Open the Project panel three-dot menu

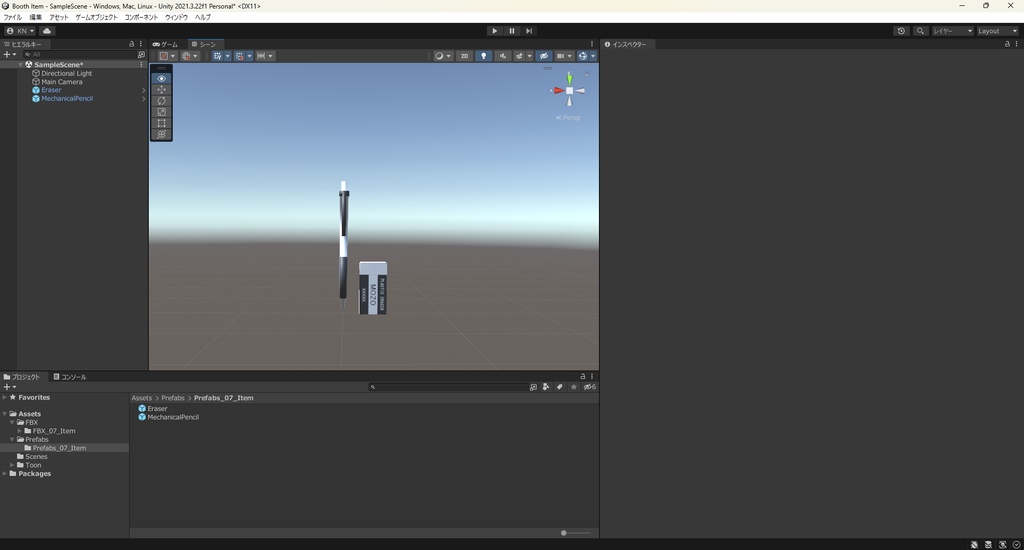coord(592,376)
